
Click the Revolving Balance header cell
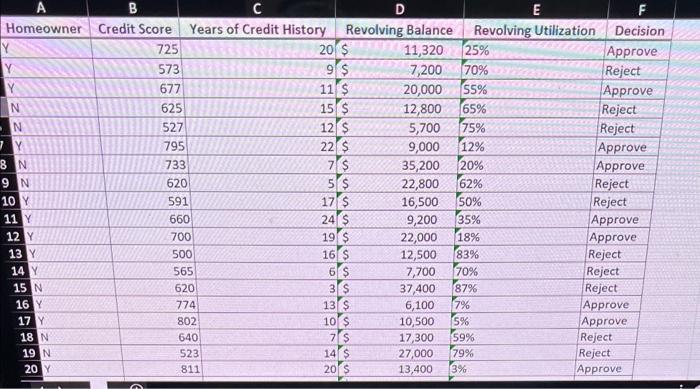[x=400, y=30]
